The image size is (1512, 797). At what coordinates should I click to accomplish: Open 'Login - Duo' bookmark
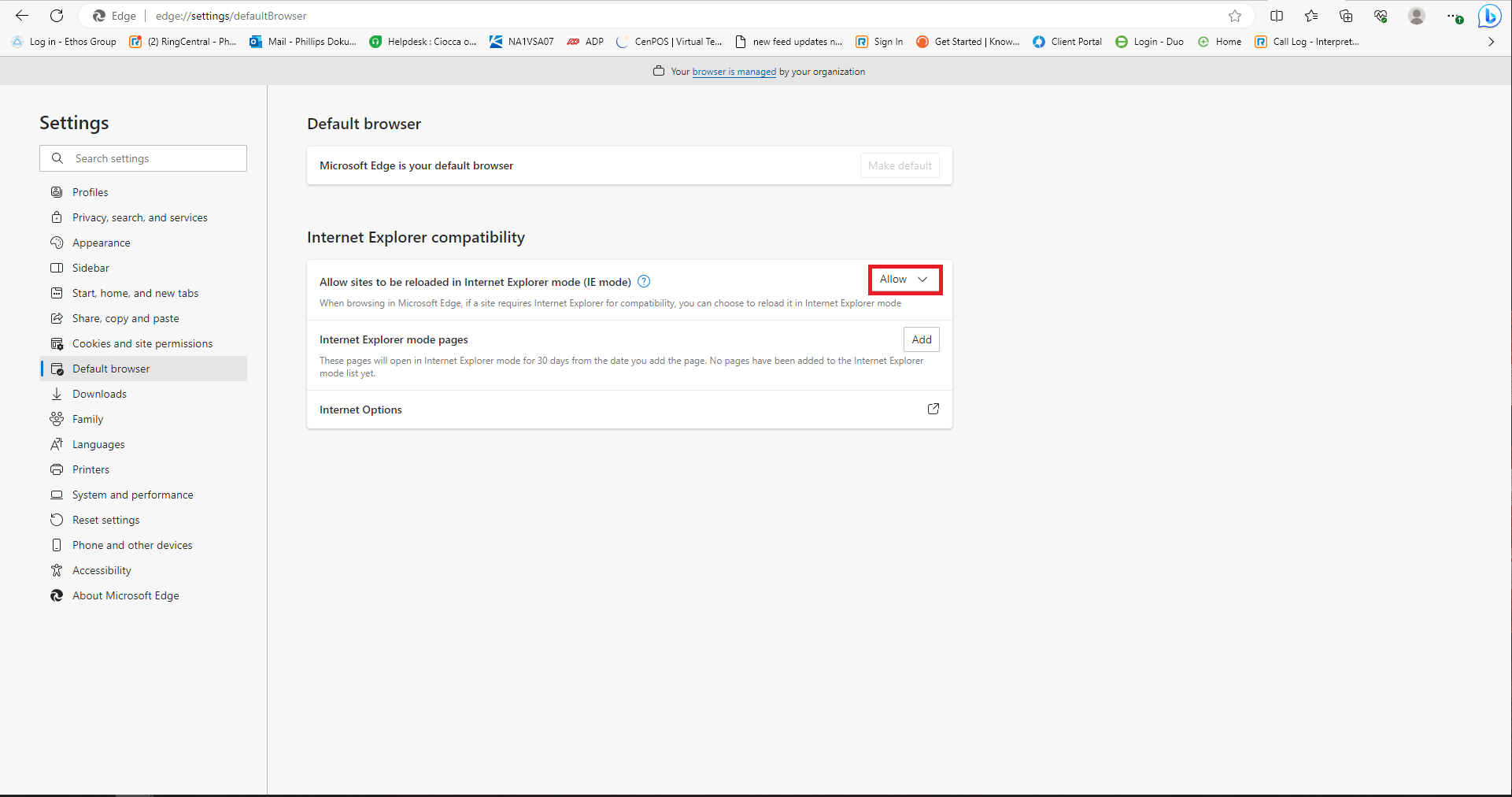tap(1149, 42)
